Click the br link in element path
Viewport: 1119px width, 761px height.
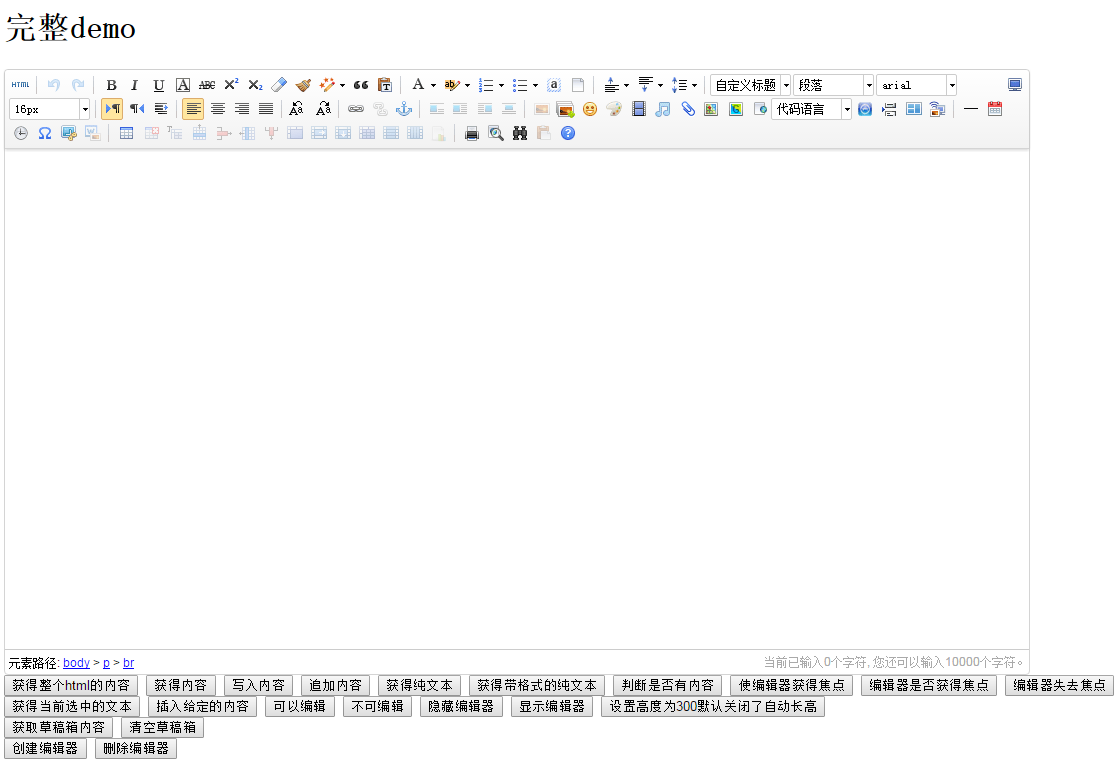[128, 662]
